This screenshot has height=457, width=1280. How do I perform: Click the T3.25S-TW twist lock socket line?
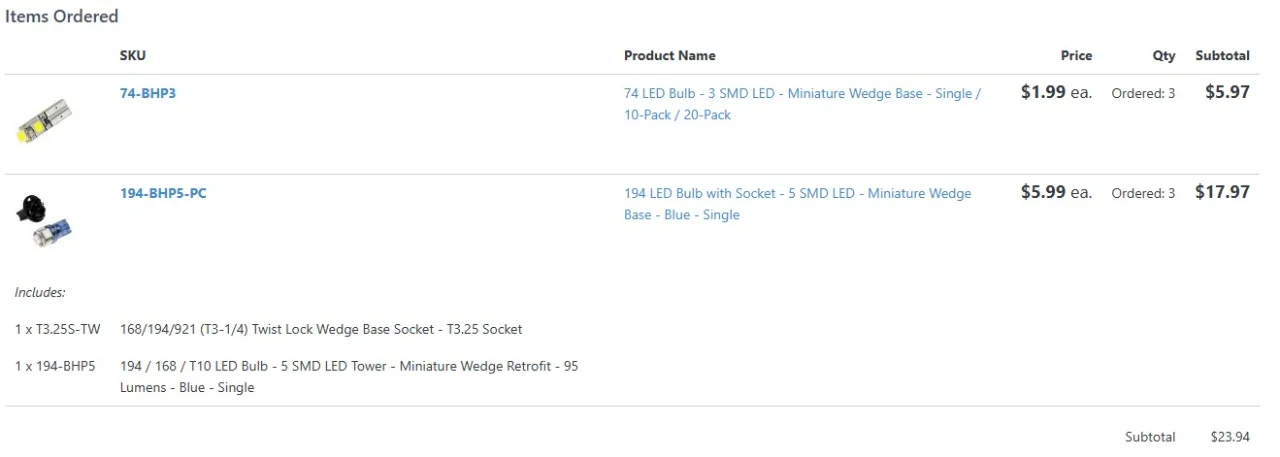point(320,329)
